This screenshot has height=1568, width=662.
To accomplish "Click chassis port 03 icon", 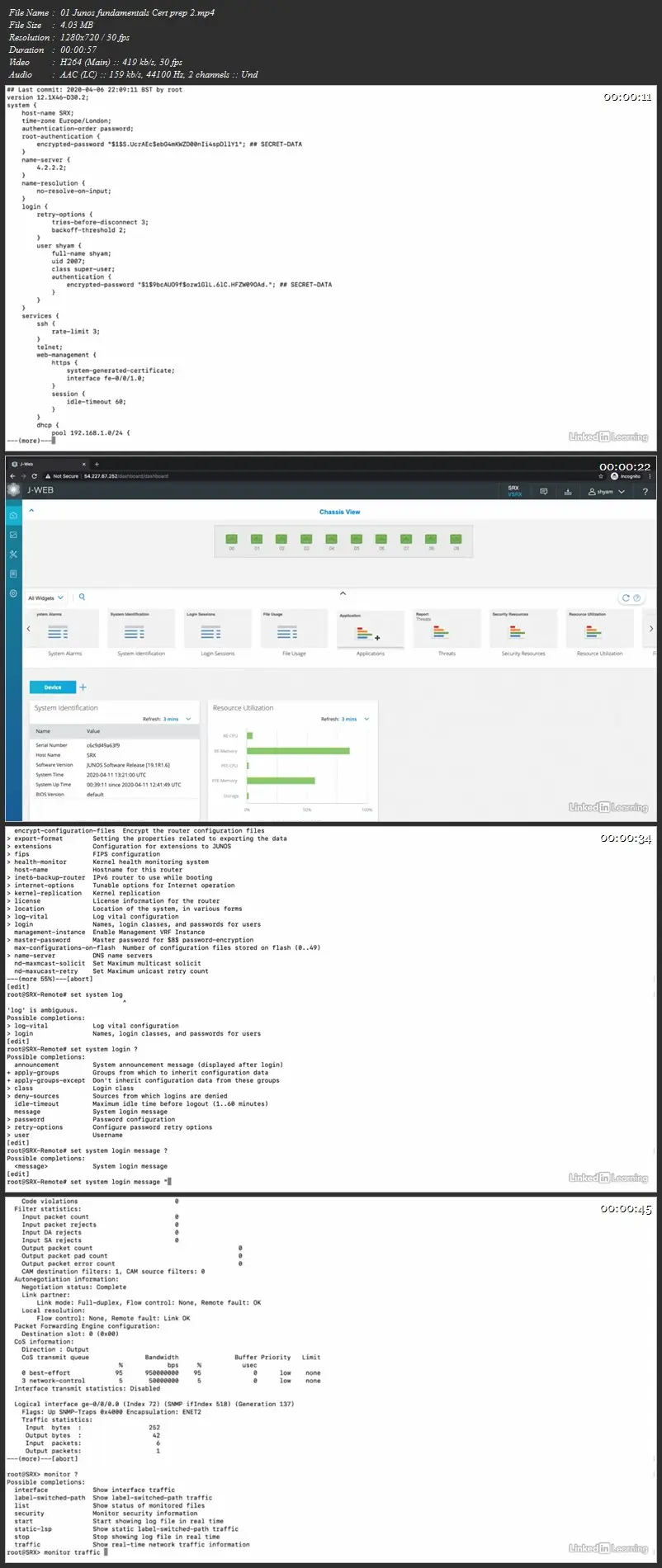I will point(306,538).
